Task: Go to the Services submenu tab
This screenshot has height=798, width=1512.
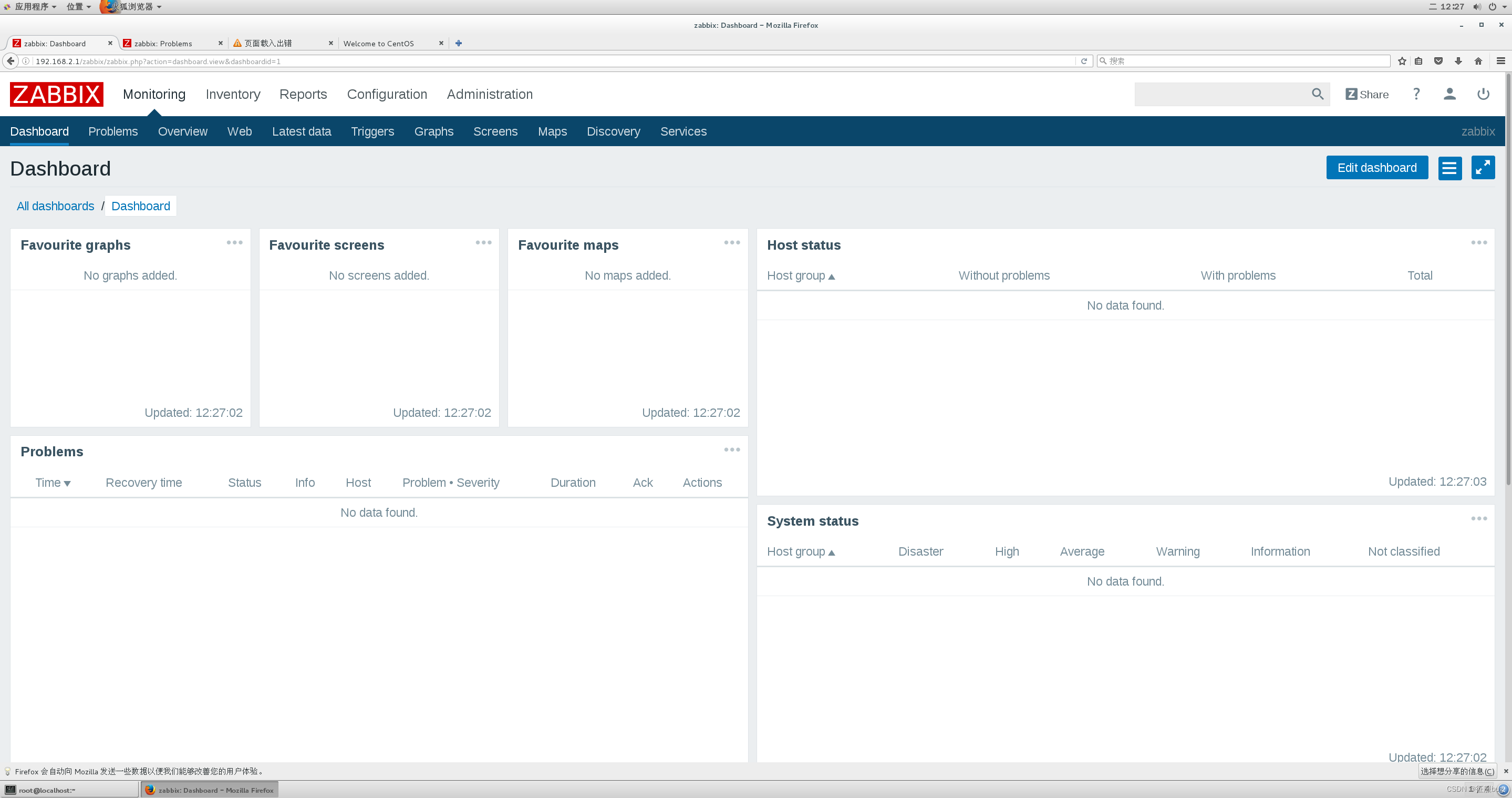Action: [x=683, y=131]
